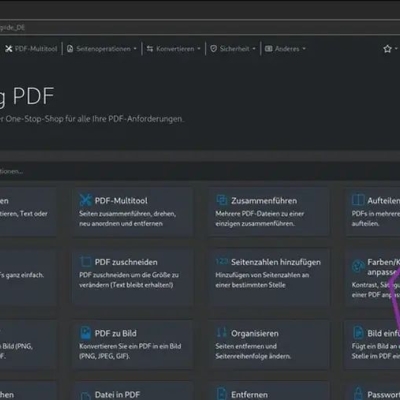Screen dimensions: 400x400
Task: Open the PDF zuschneiden card
Action: pyautogui.click(x=132, y=277)
